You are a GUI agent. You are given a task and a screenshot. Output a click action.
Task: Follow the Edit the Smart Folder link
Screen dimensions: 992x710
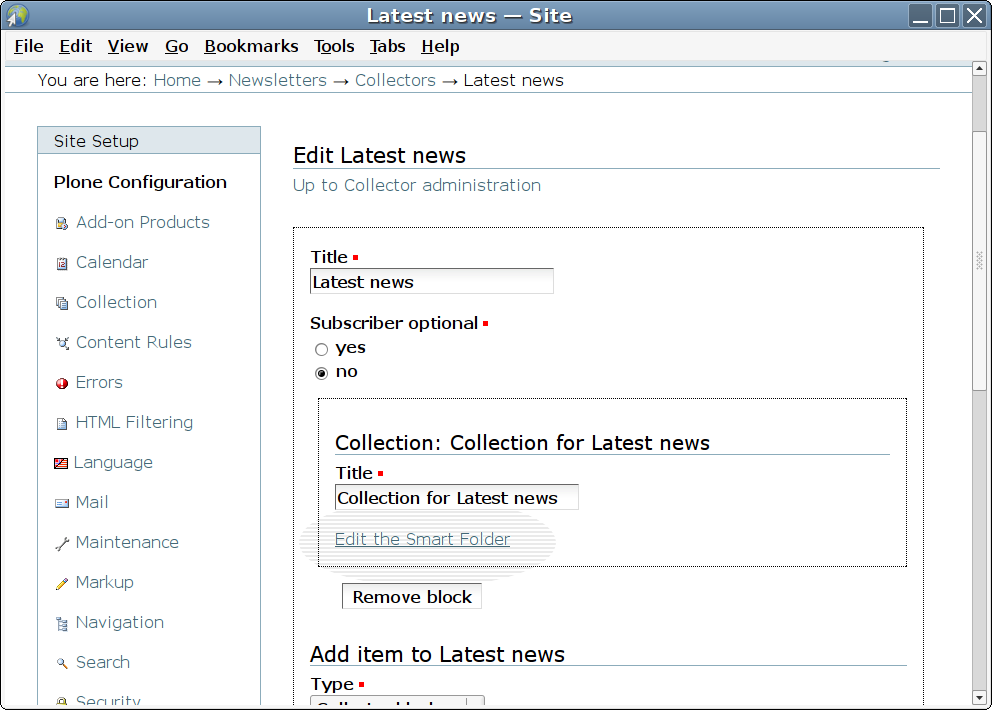click(x=422, y=539)
